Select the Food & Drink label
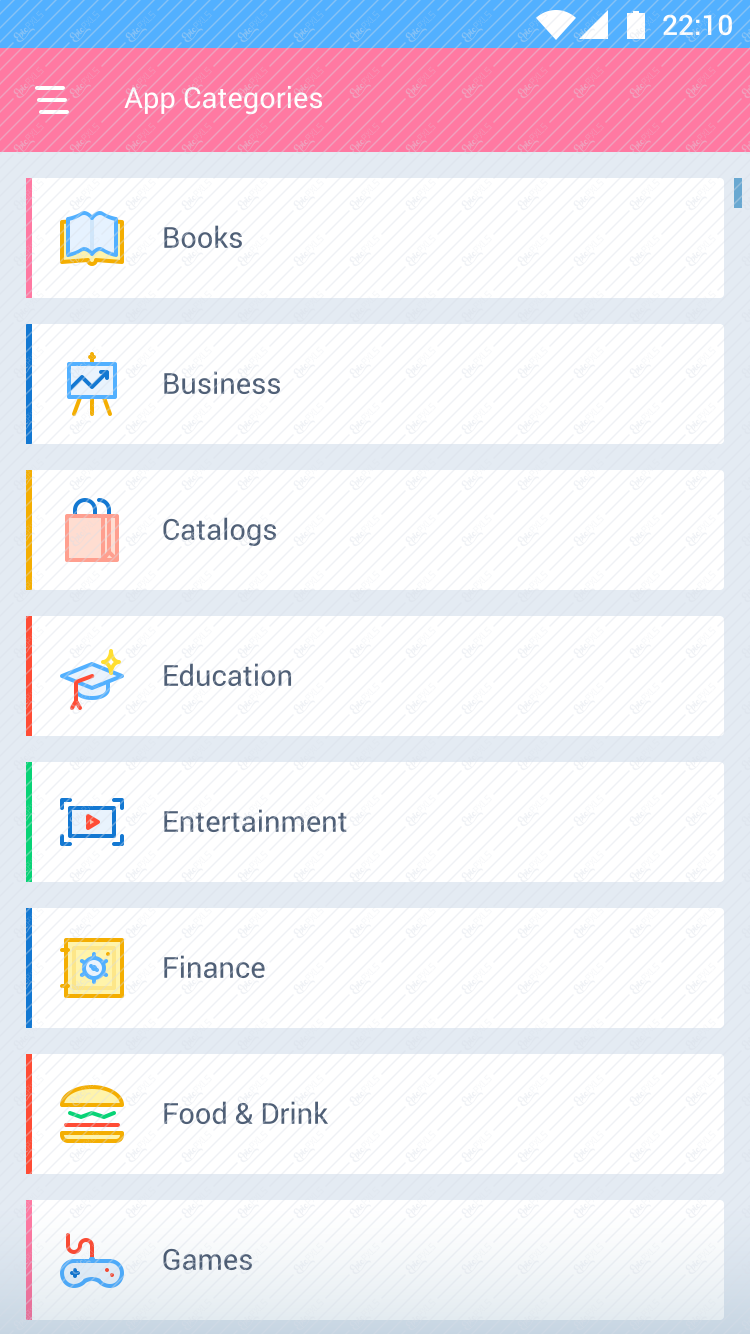 (245, 1114)
